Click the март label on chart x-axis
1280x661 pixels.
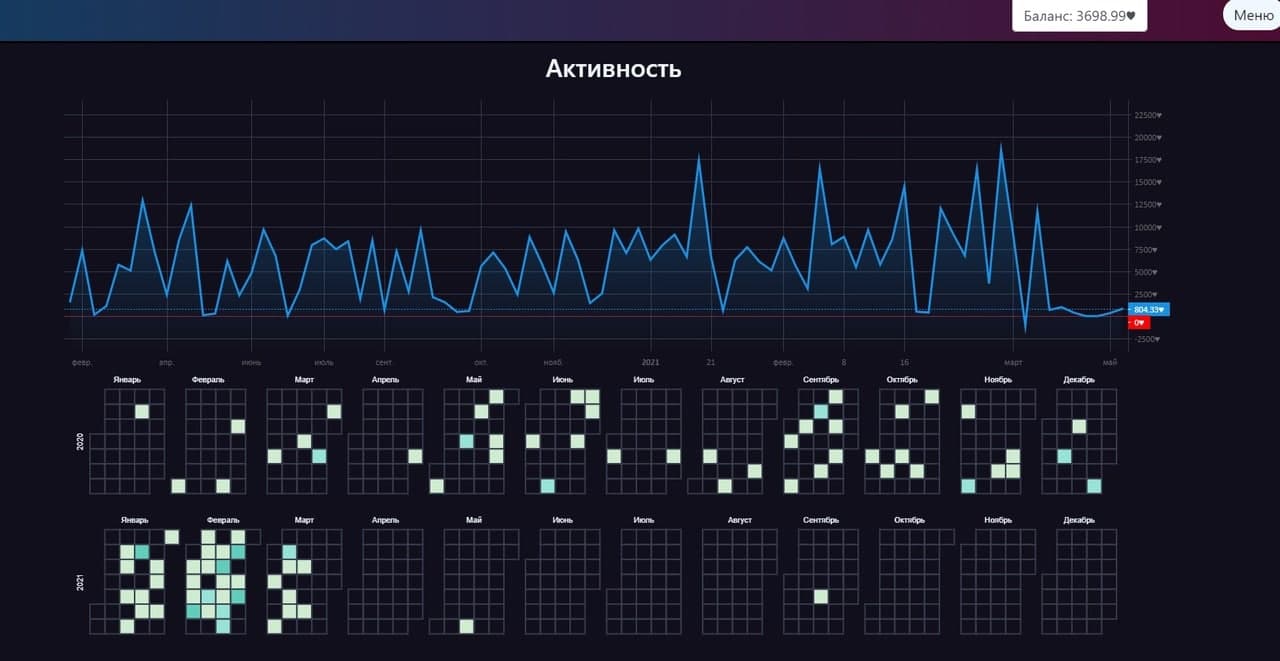click(x=1013, y=362)
